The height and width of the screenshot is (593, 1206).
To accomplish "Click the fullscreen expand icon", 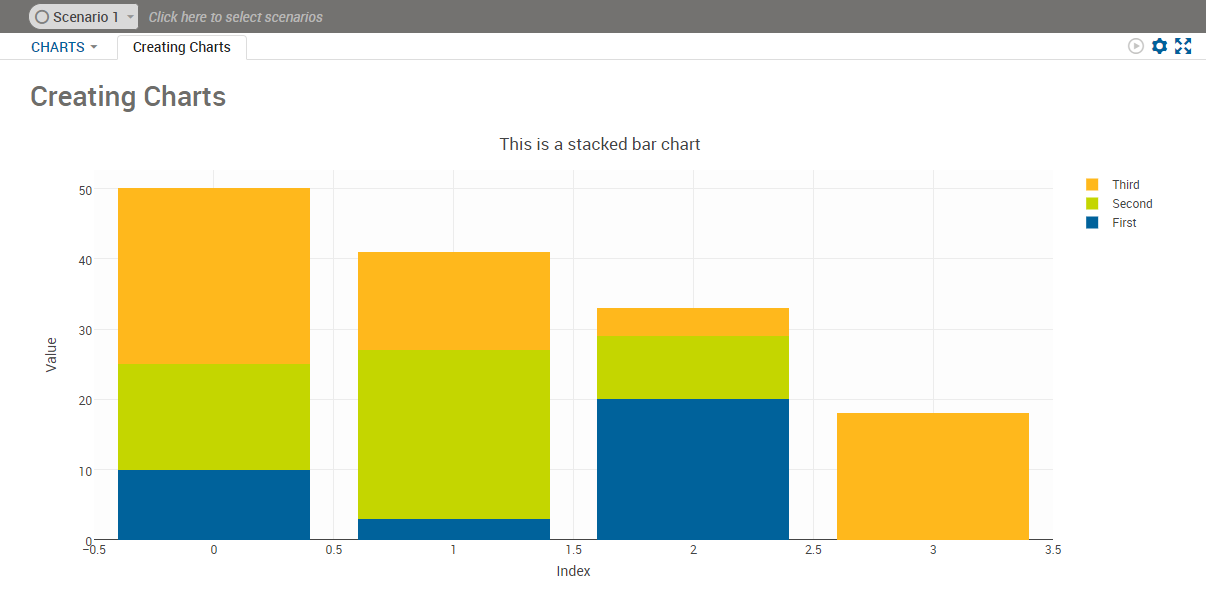I will (1183, 46).
